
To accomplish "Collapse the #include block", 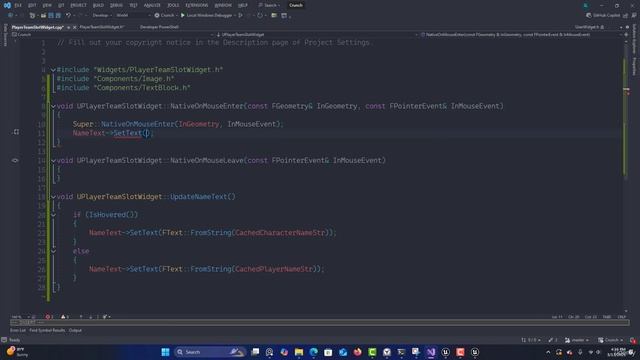I will [53, 70].
